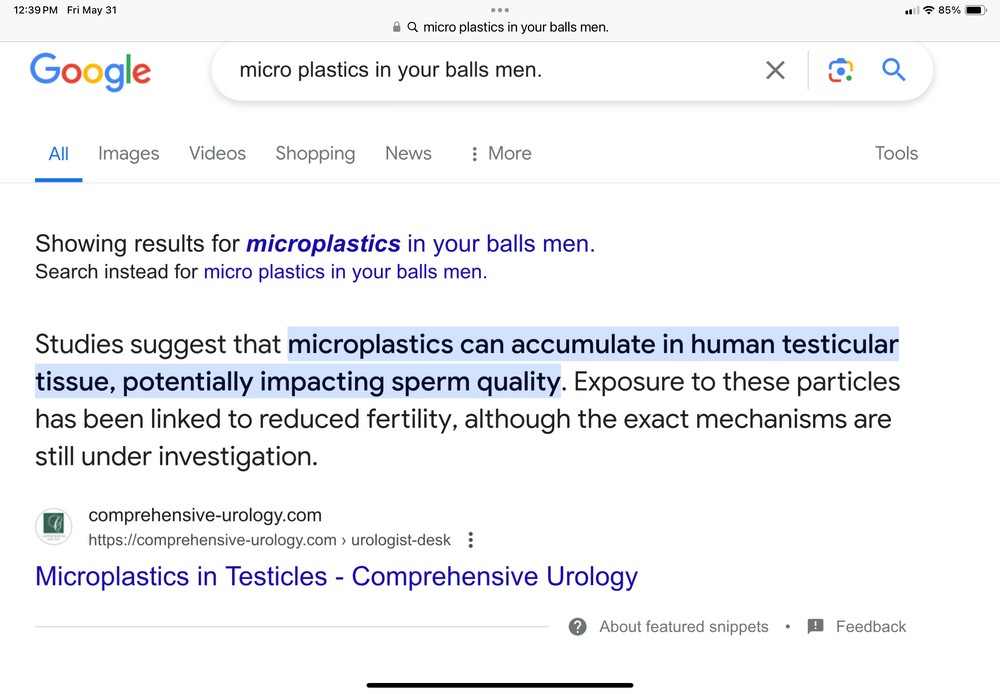
Task: Switch to the Videos tab
Action: pos(217,153)
